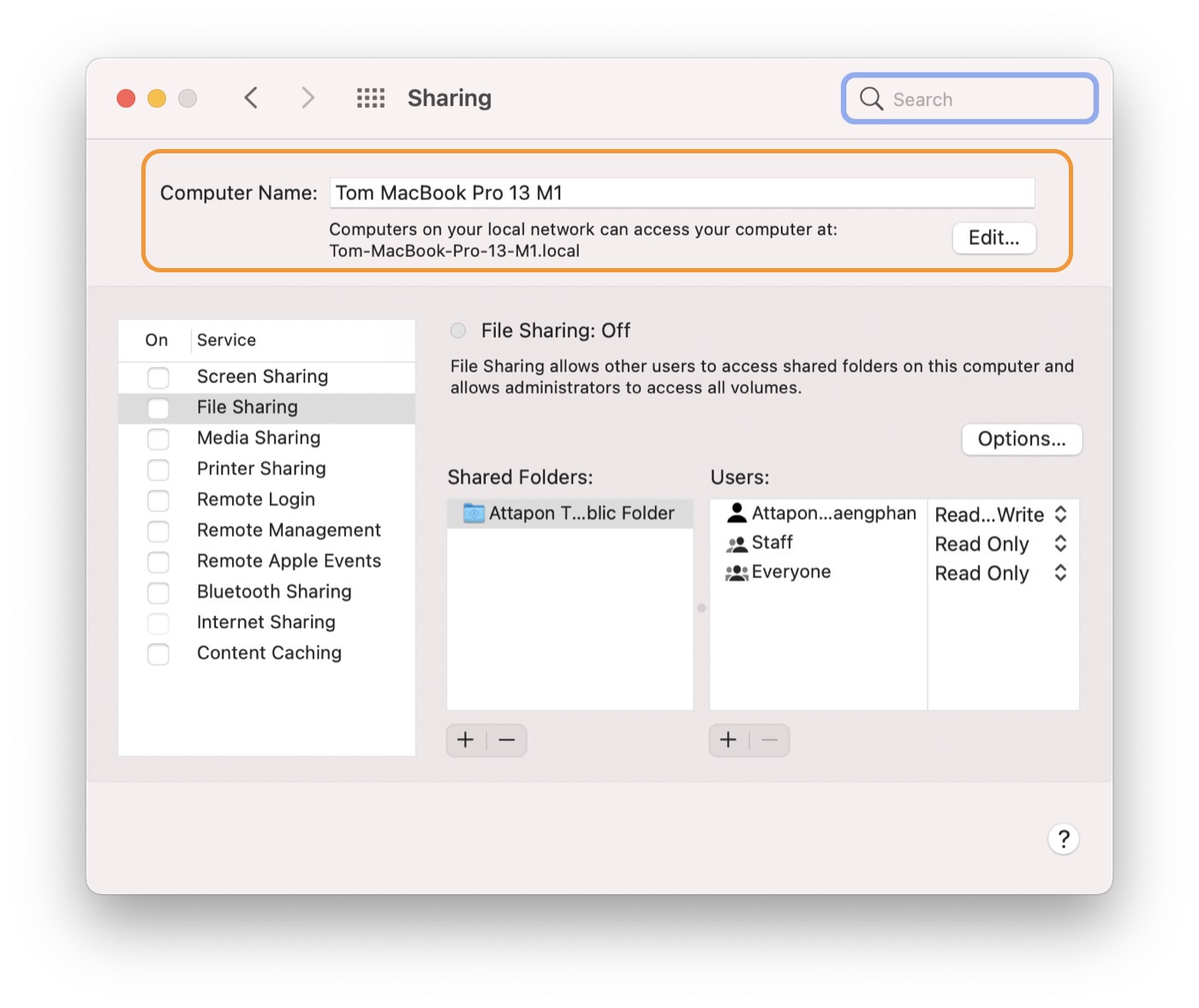The height and width of the screenshot is (1008, 1199).
Task: Select Bluetooth Sharing in service list
Action: click(x=274, y=592)
